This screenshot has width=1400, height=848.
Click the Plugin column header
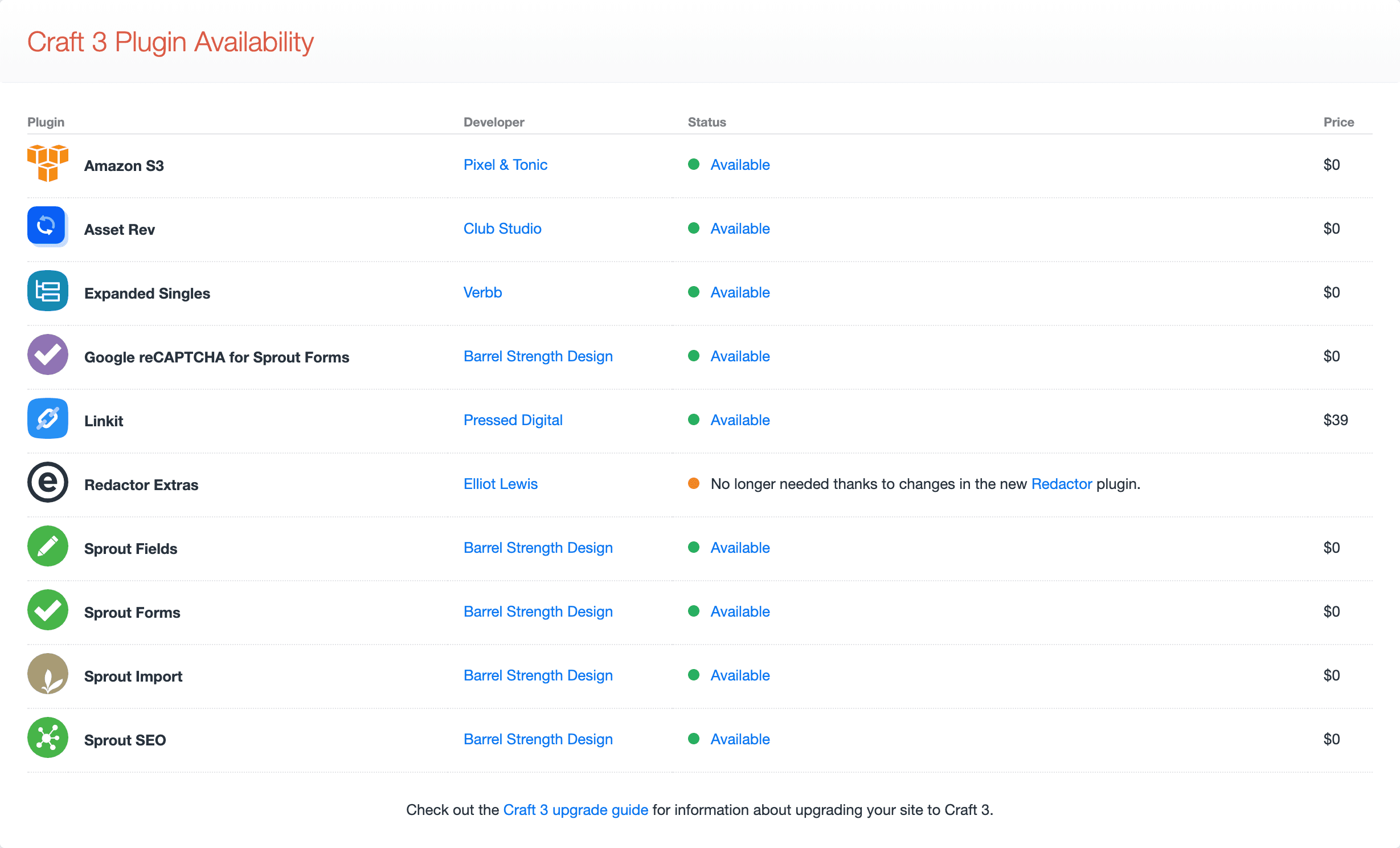click(46, 122)
